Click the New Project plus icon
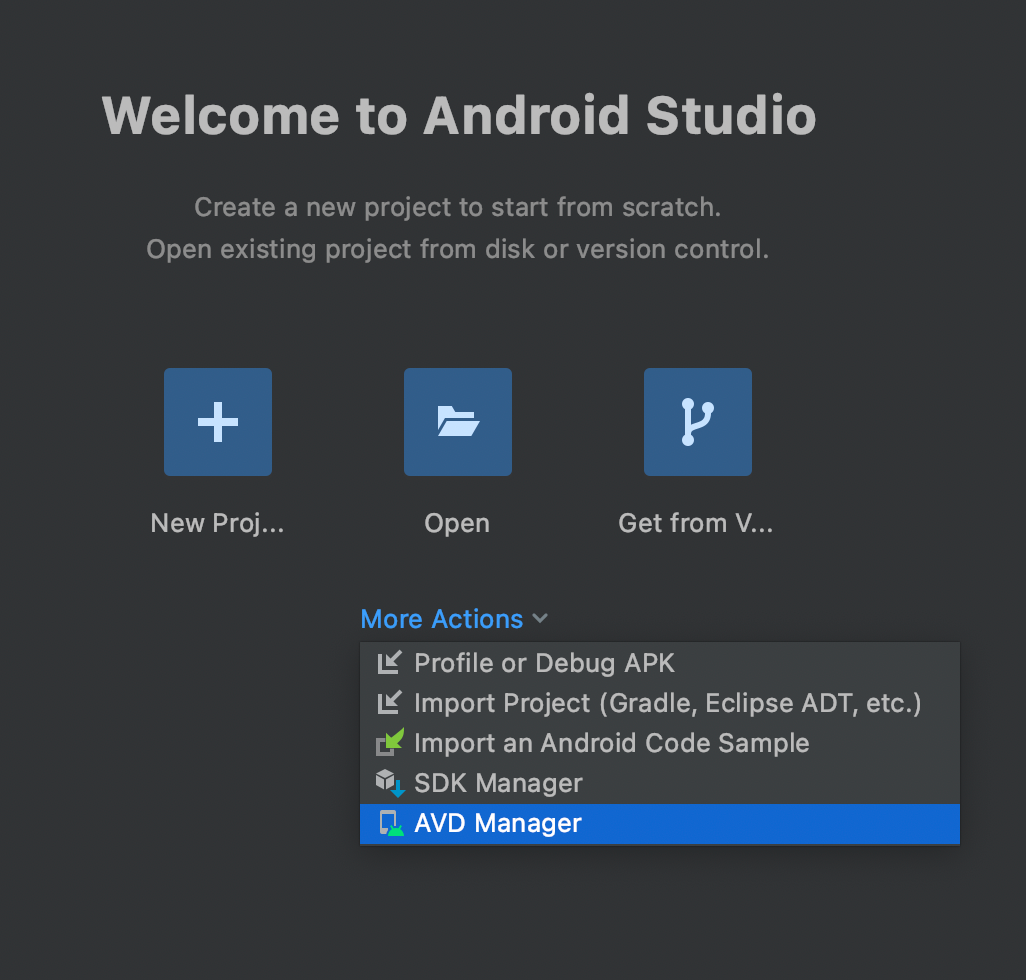1026x980 pixels. [218, 422]
